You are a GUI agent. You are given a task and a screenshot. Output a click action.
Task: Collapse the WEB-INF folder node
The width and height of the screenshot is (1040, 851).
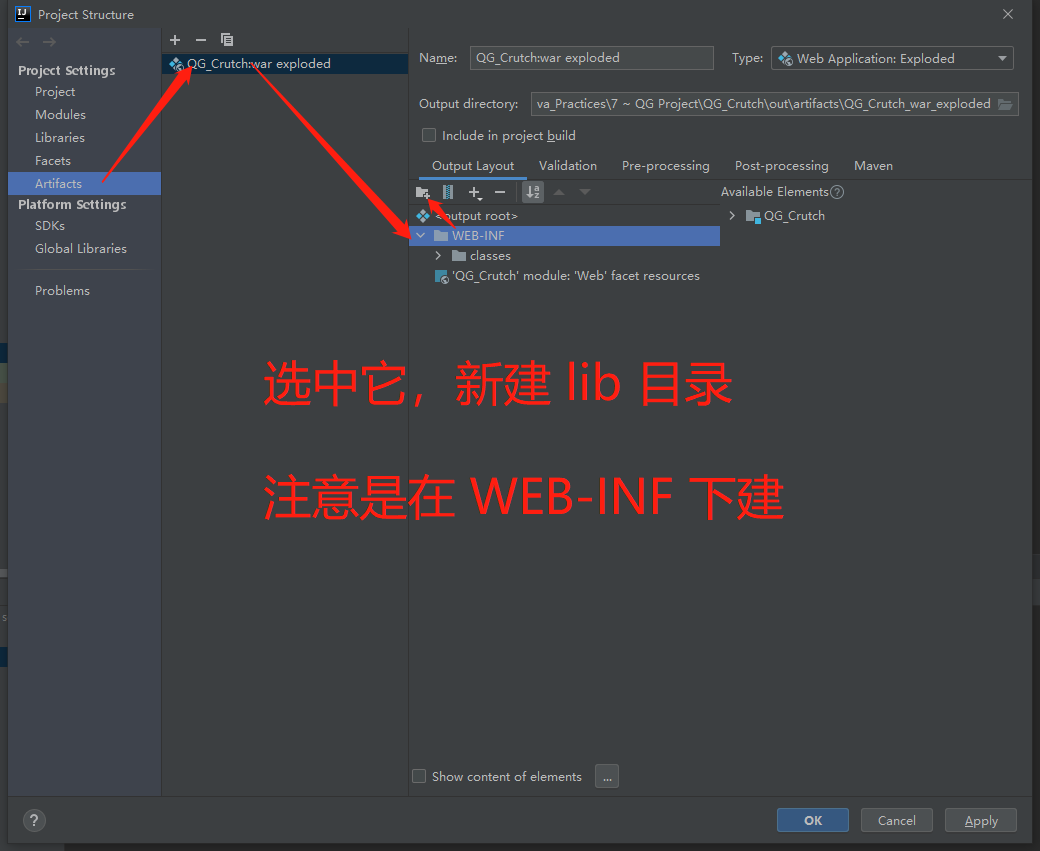(421, 235)
